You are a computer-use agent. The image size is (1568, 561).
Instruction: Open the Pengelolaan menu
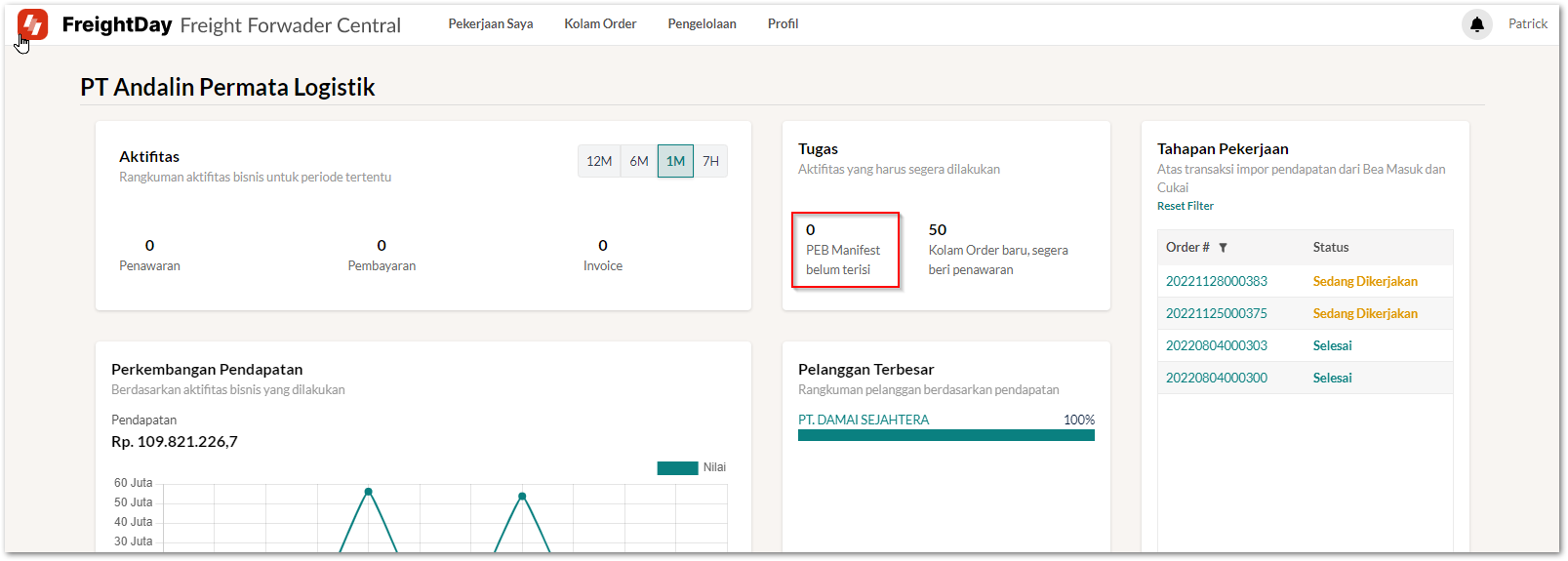[x=702, y=23]
